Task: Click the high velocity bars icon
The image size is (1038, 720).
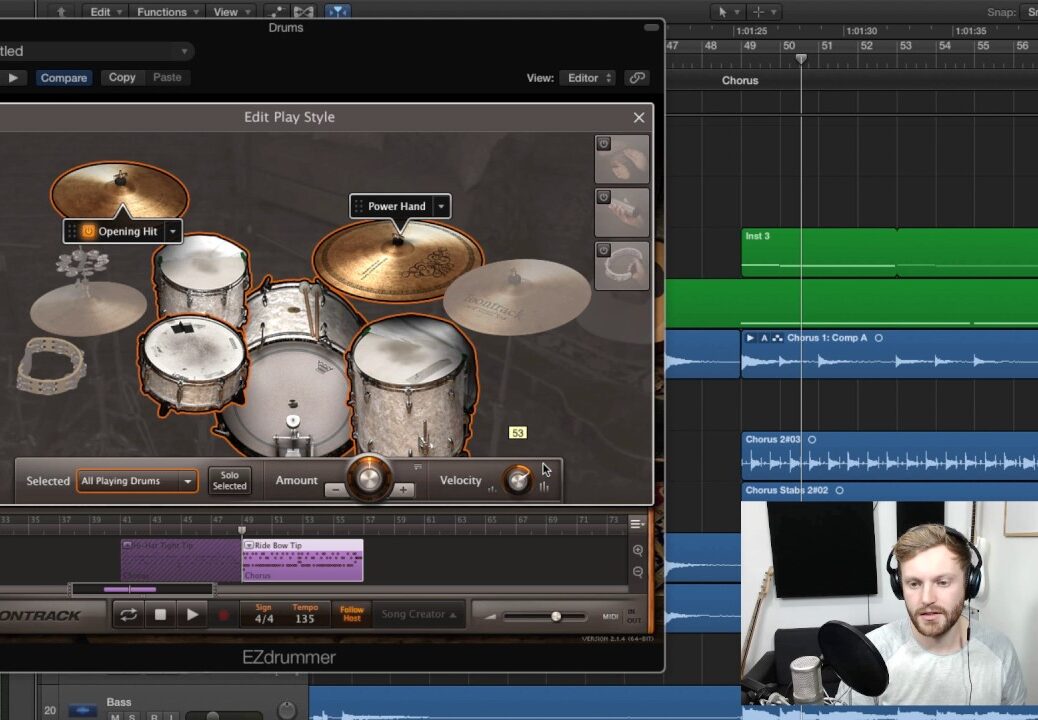Action: (x=544, y=487)
